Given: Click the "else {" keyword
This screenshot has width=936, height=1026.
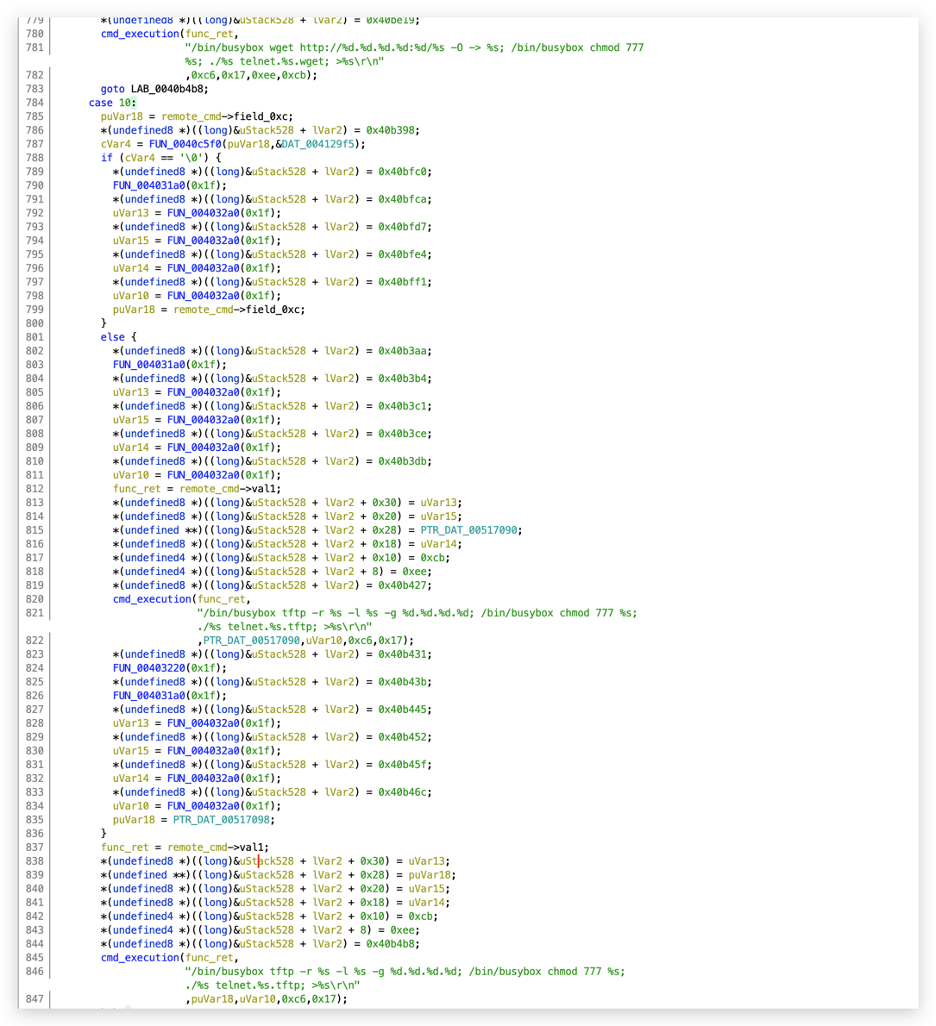Looking at the screenshot, I should 118,337.
